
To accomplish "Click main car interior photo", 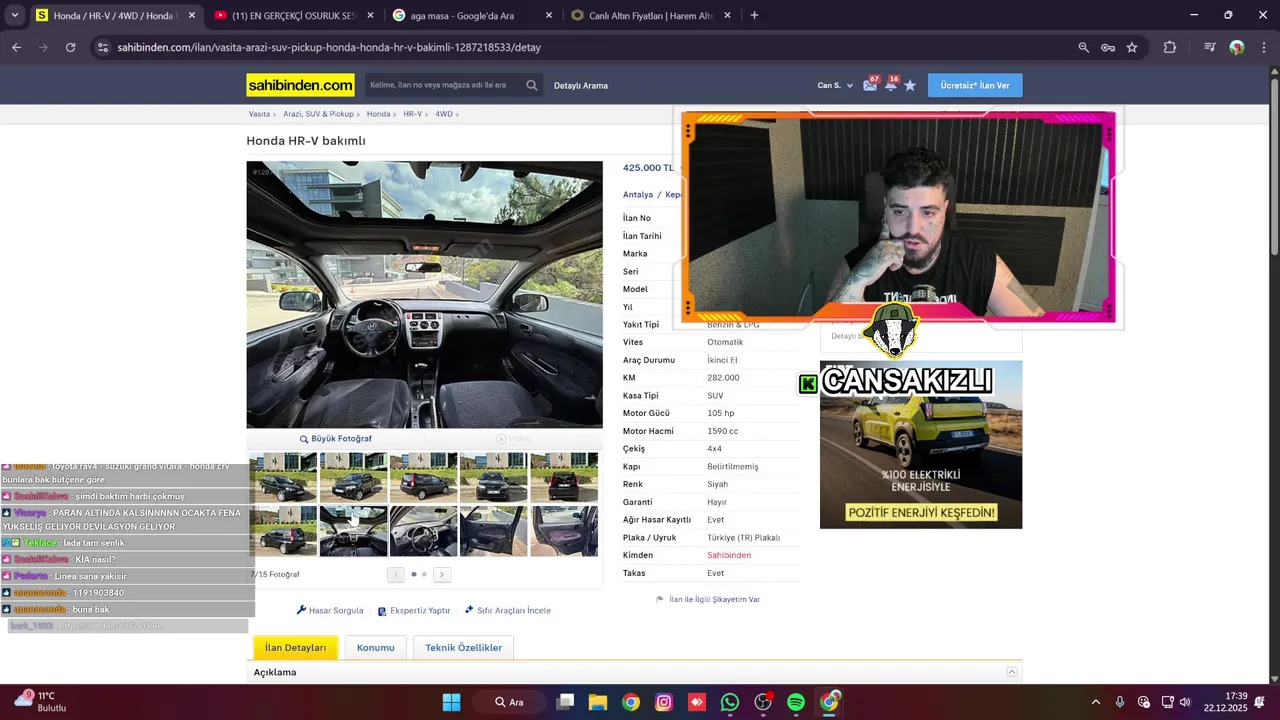I will (x=425, y=294).
